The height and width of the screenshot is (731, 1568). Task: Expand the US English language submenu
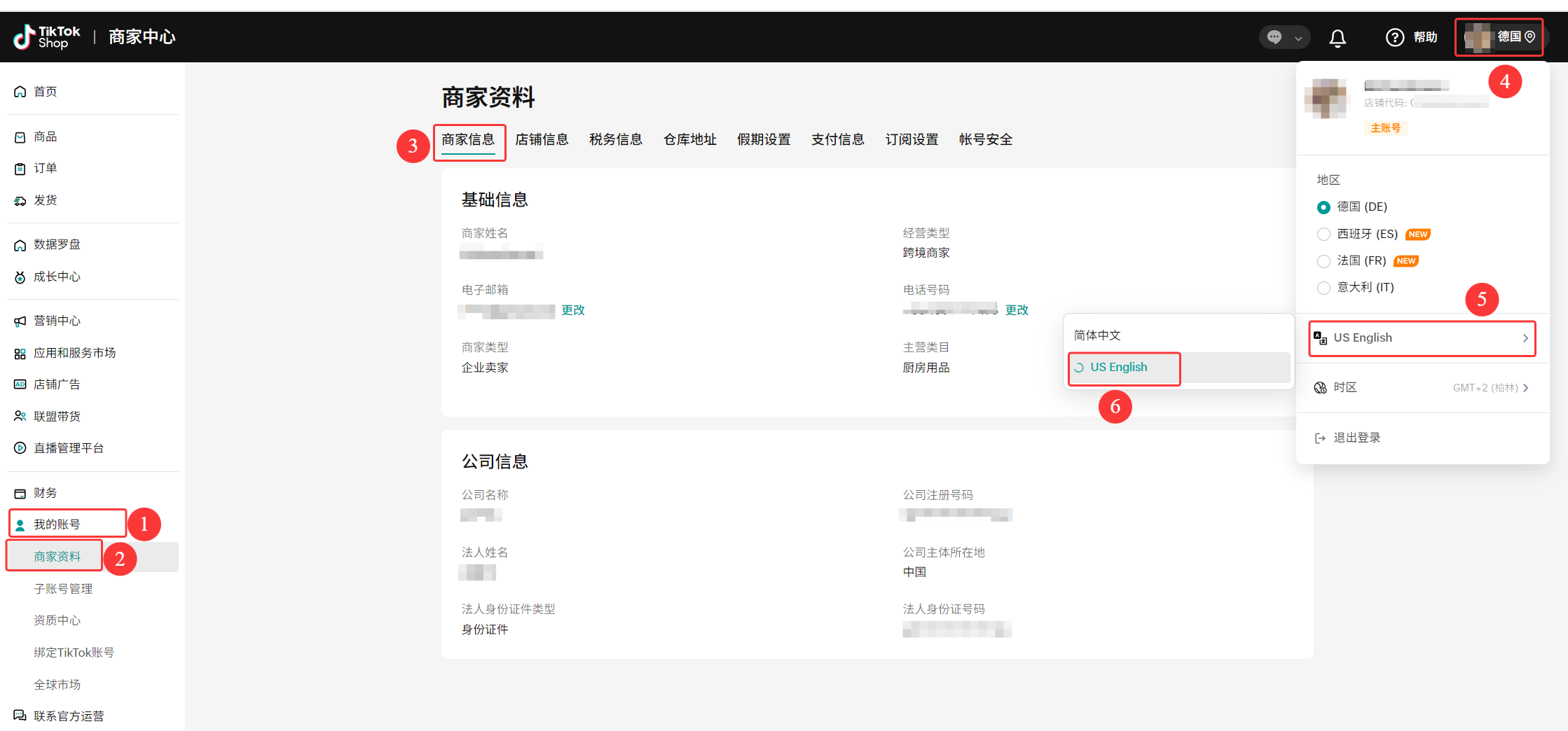1422,338
